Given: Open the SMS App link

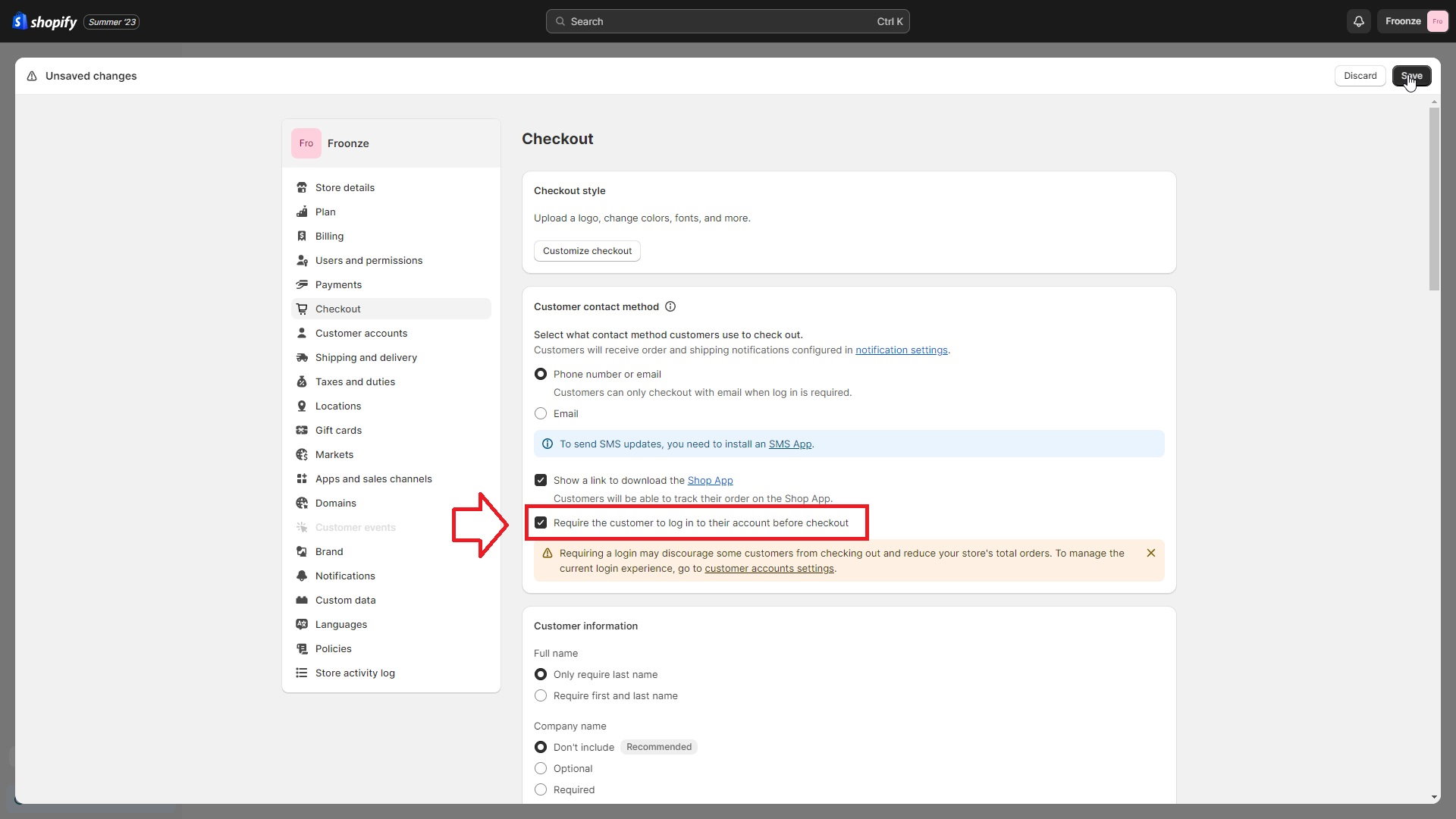Looking at the screenshot, I should click(x=789, y=444).
